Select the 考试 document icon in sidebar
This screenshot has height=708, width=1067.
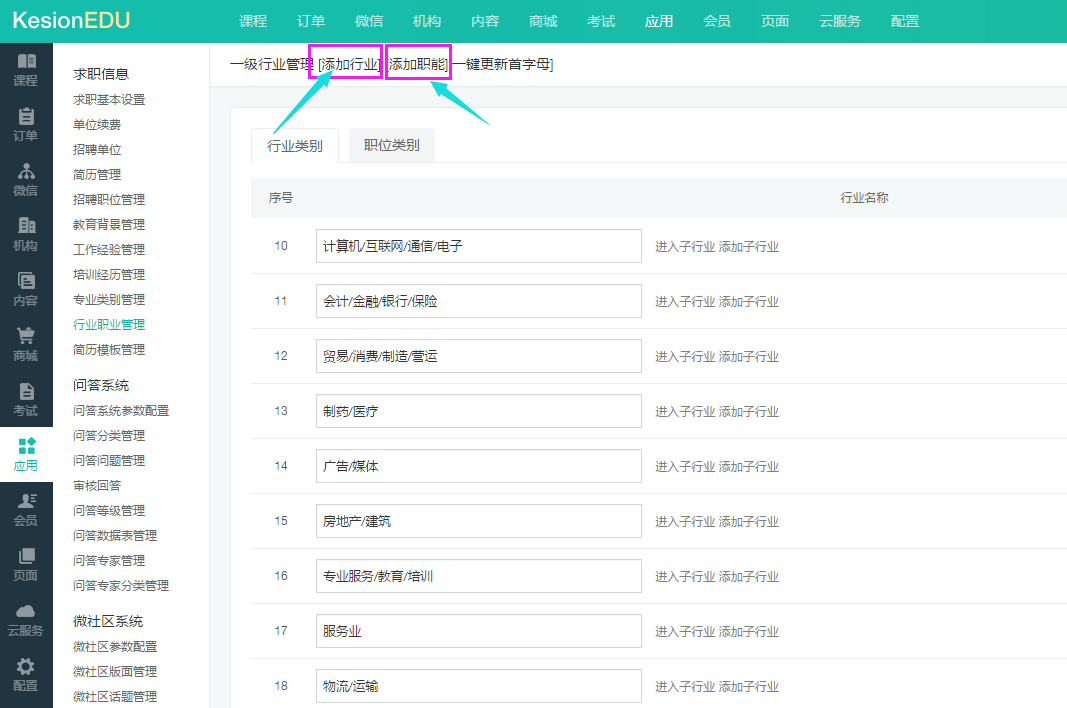(26, 392)
